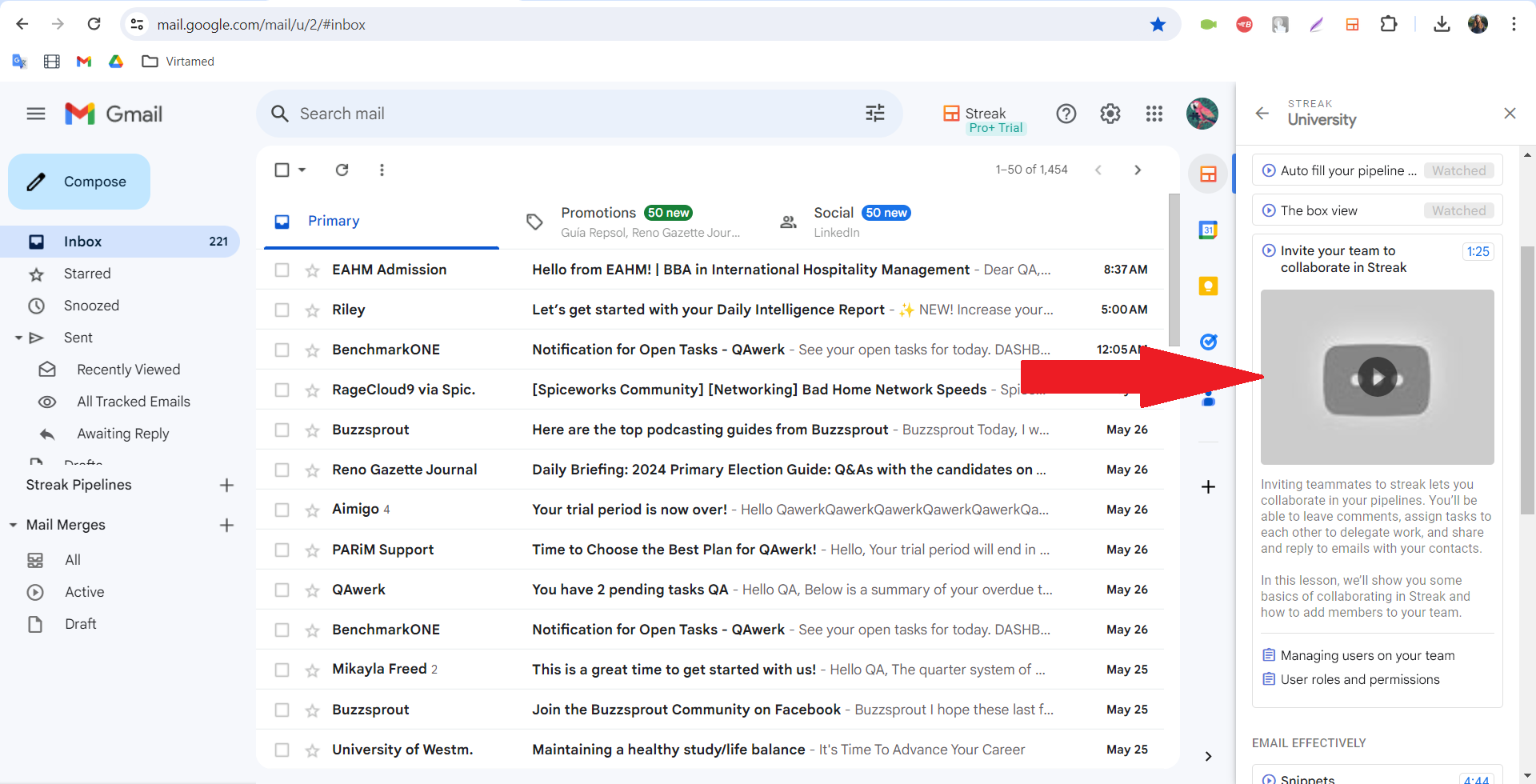The width and height of the screenshot is (1536, 784).
Task: Open Google Keep side panel icon
Action: point(1208,286)
